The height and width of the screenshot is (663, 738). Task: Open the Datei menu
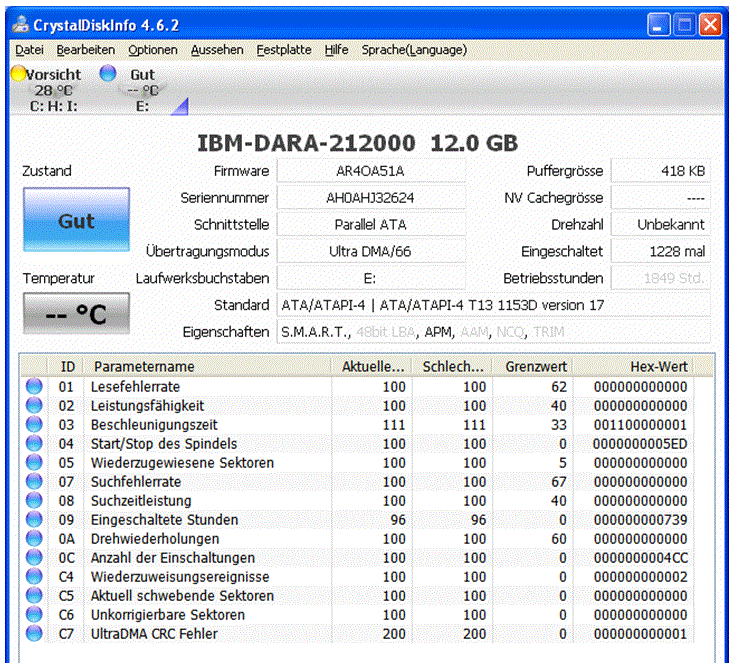tap(29, 50)
